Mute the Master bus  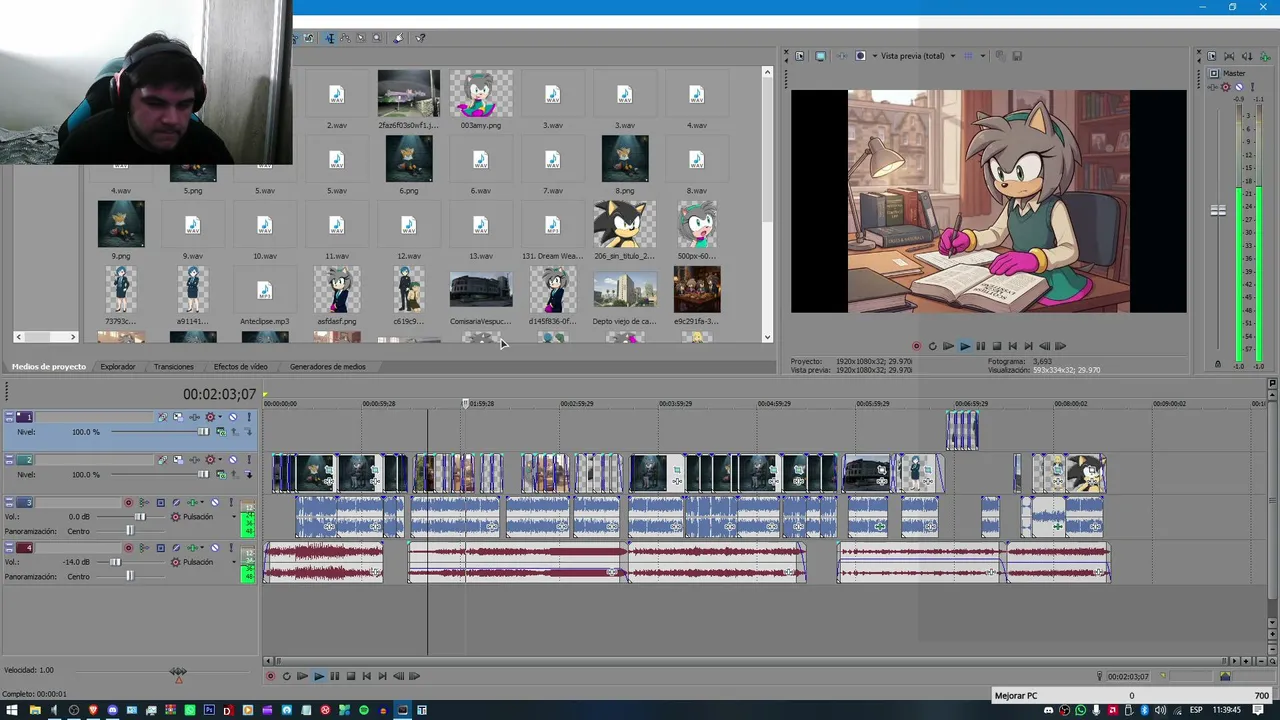pos(1239,87)
